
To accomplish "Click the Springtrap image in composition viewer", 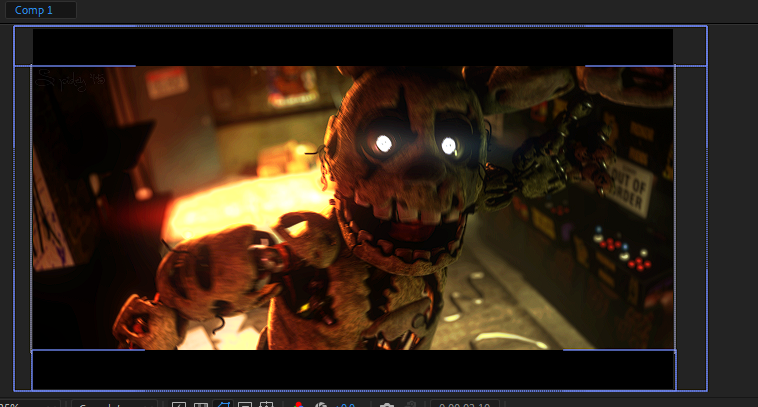I will tap(353, 208).
